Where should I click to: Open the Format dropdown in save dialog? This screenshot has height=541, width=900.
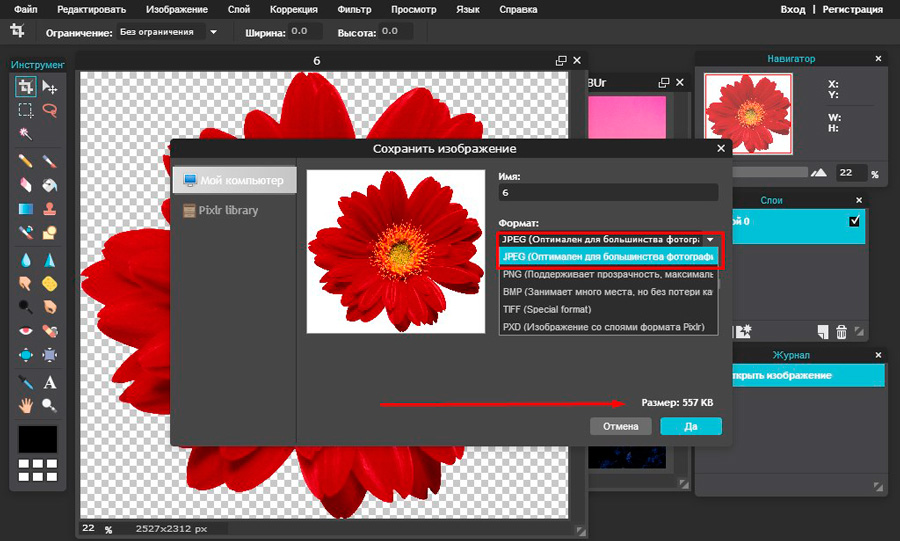pyautogui.click(x=608, y=240)
